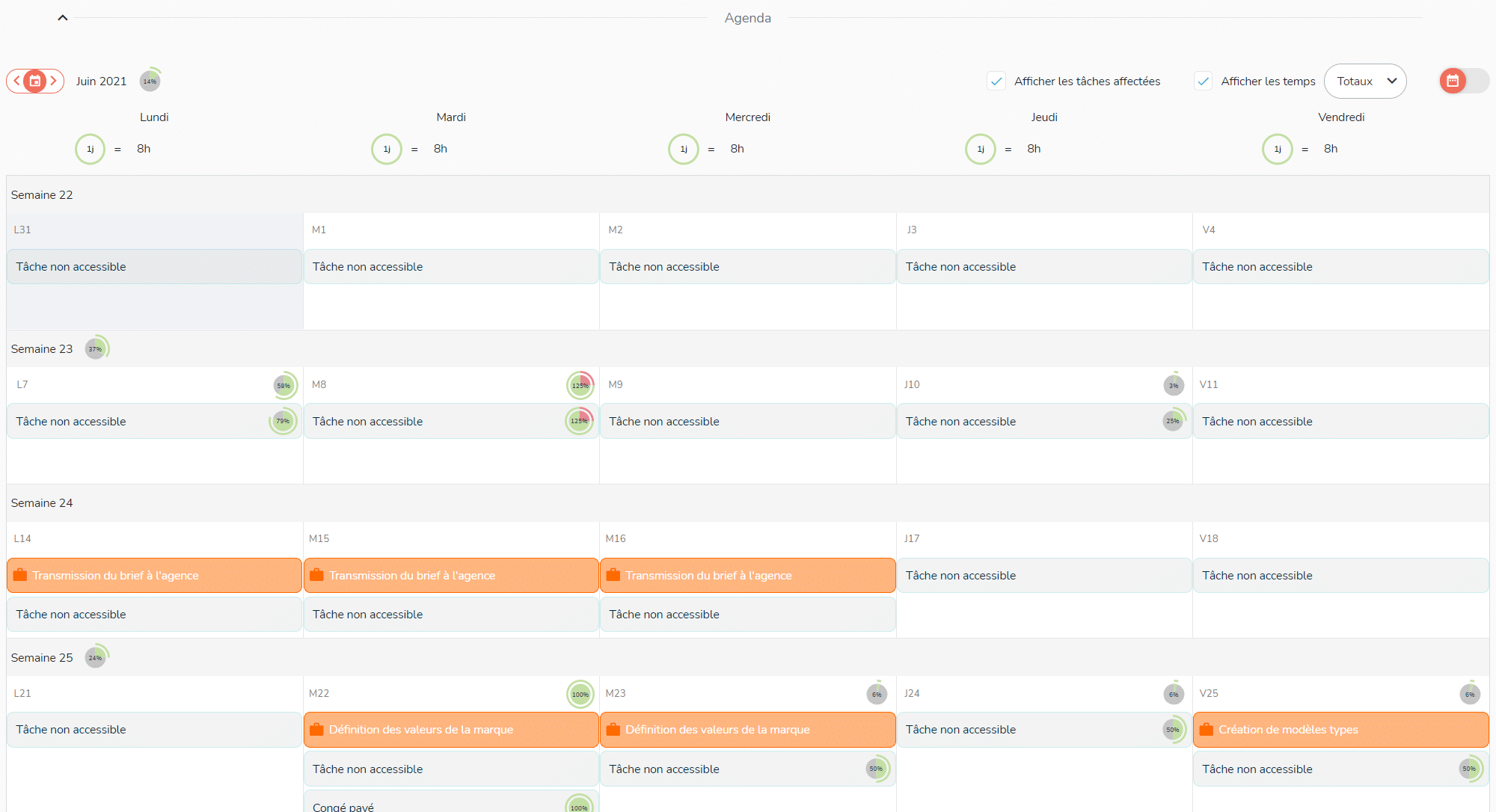The height and width of the screenshot is (812, 1496).
Task: Click the 50% gauge on V25 task
Action: (1470, 769)
